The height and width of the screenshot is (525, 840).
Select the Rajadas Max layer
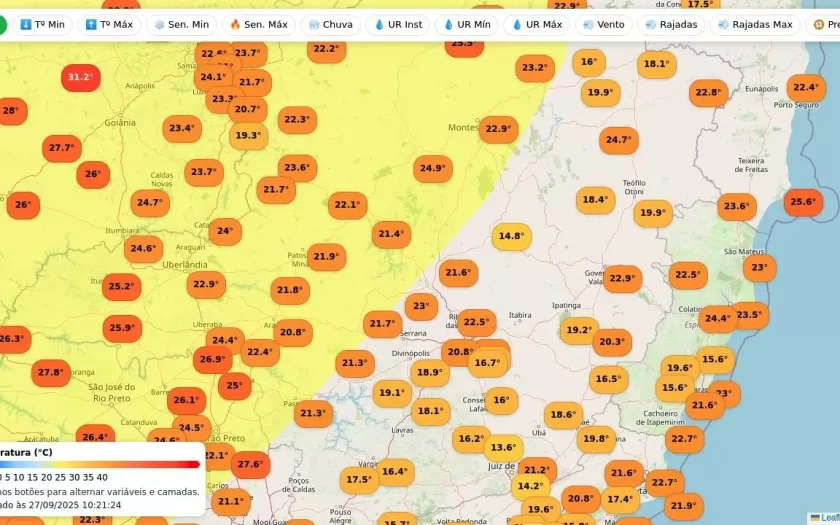coord(754,24)
